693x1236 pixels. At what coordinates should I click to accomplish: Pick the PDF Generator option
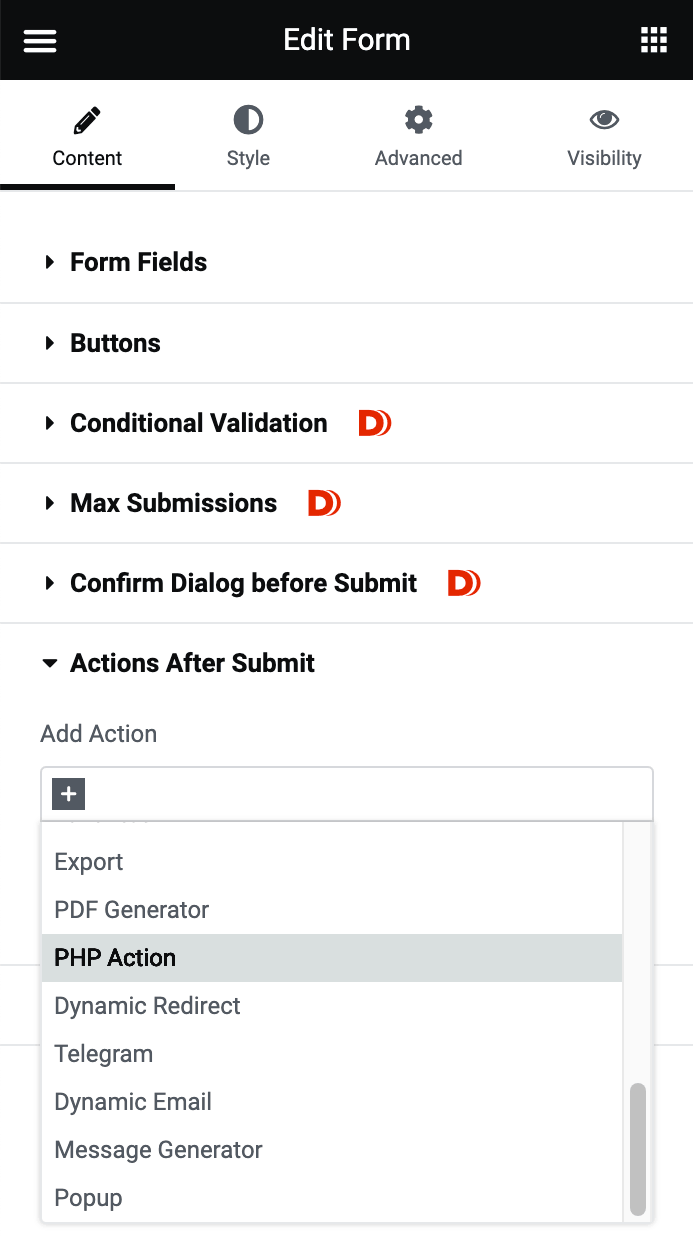click(x=131, y=909)
